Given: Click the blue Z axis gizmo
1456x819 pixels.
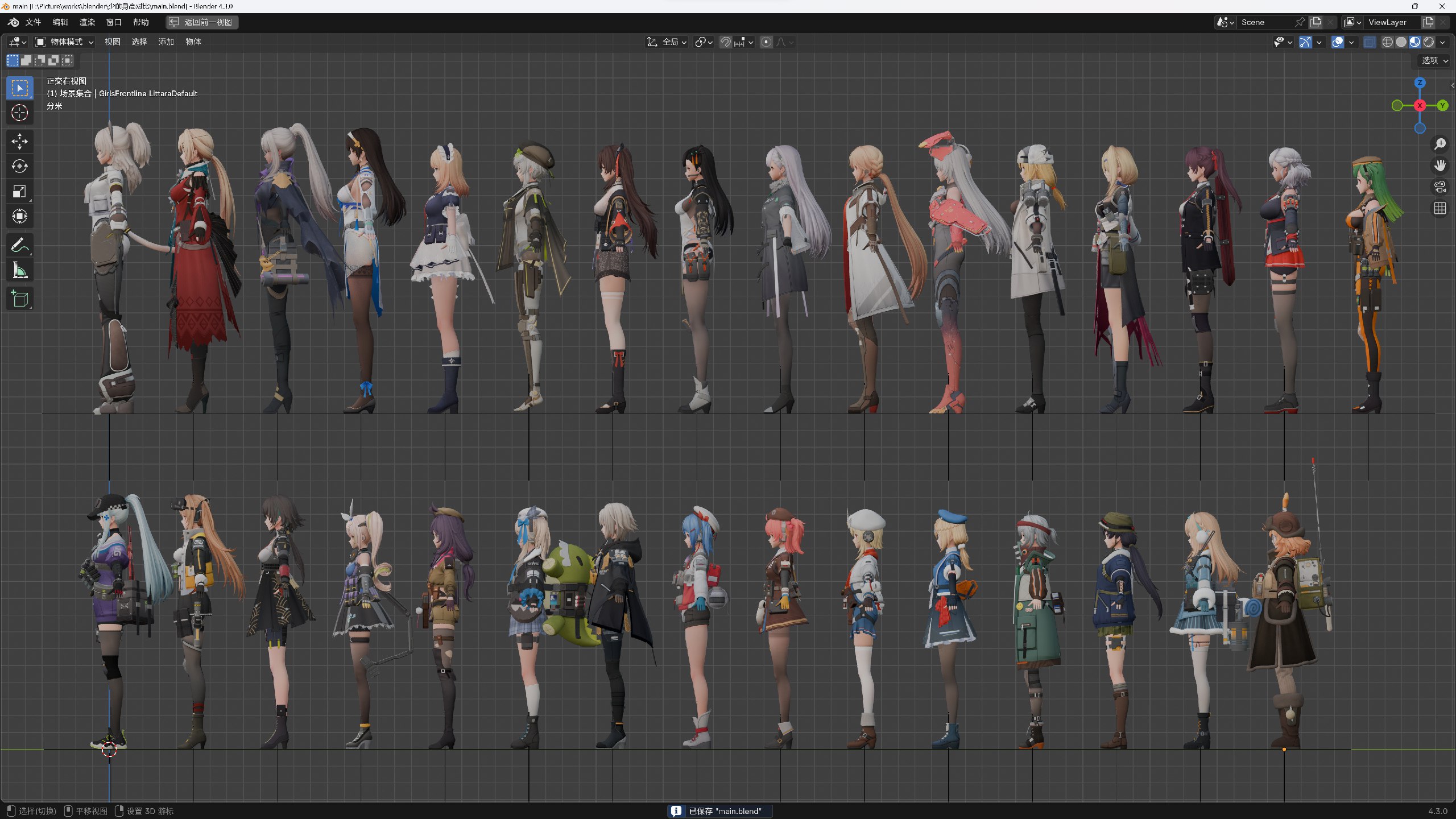Looking at the screenshot, I should (x=1420, y=82).
